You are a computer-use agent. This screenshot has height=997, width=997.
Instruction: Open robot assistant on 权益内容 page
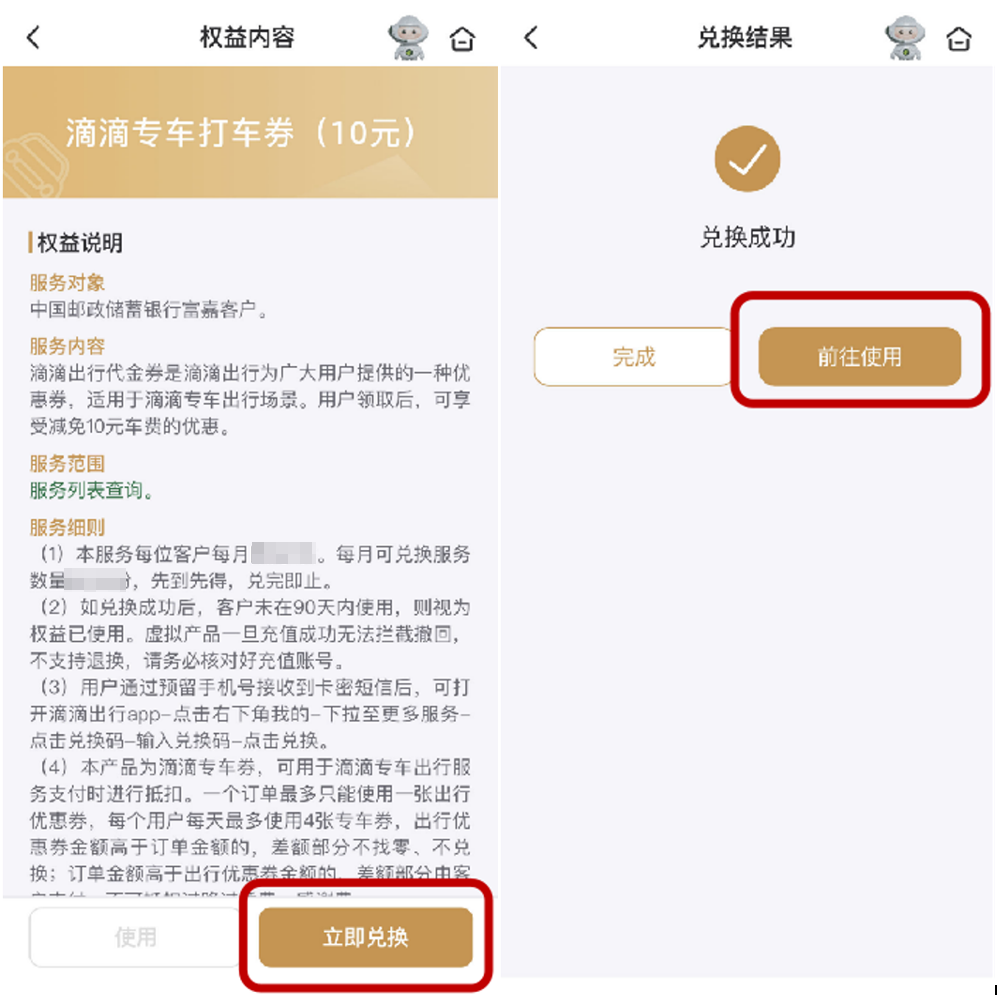click(x=408, y=38)
